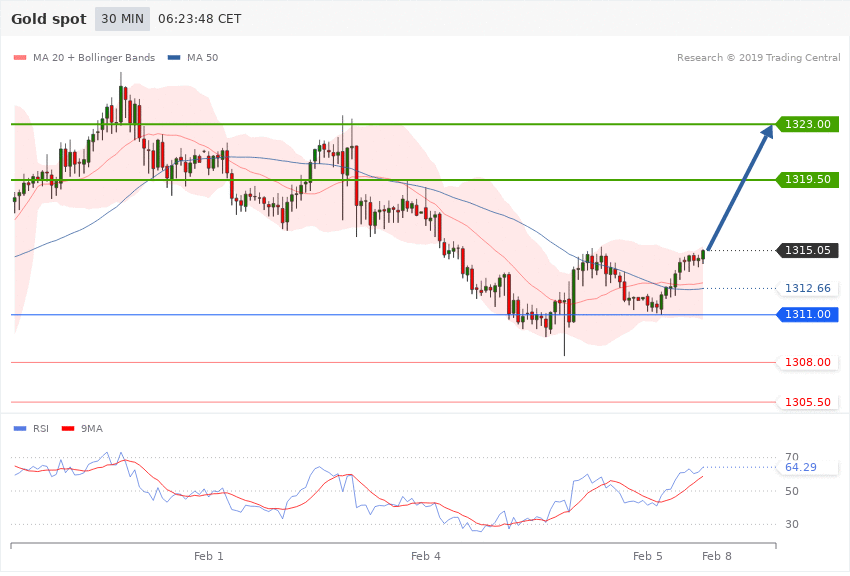Click the Feb 1 date label

[209, 556]
